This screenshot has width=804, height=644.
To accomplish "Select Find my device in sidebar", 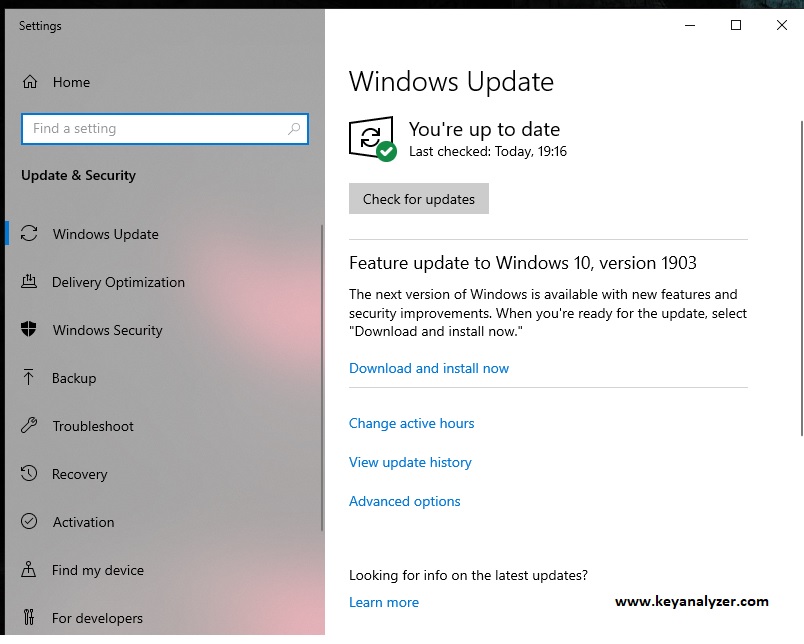I will [x=98, y=570].
